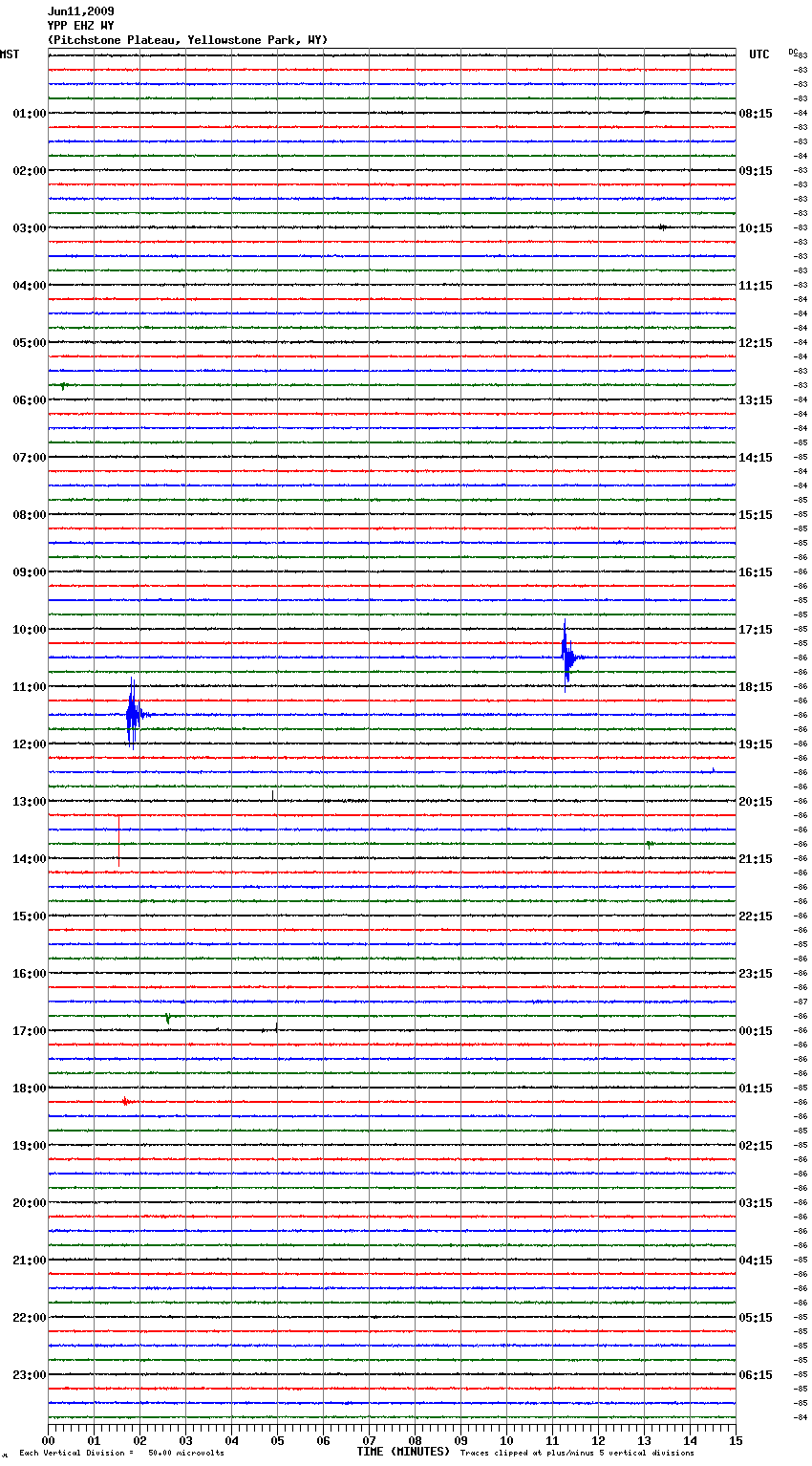Viewport: 812px width, 1466px height.
Task: Click minute 11 on the bottom axis
Action: pos(552,1440)
